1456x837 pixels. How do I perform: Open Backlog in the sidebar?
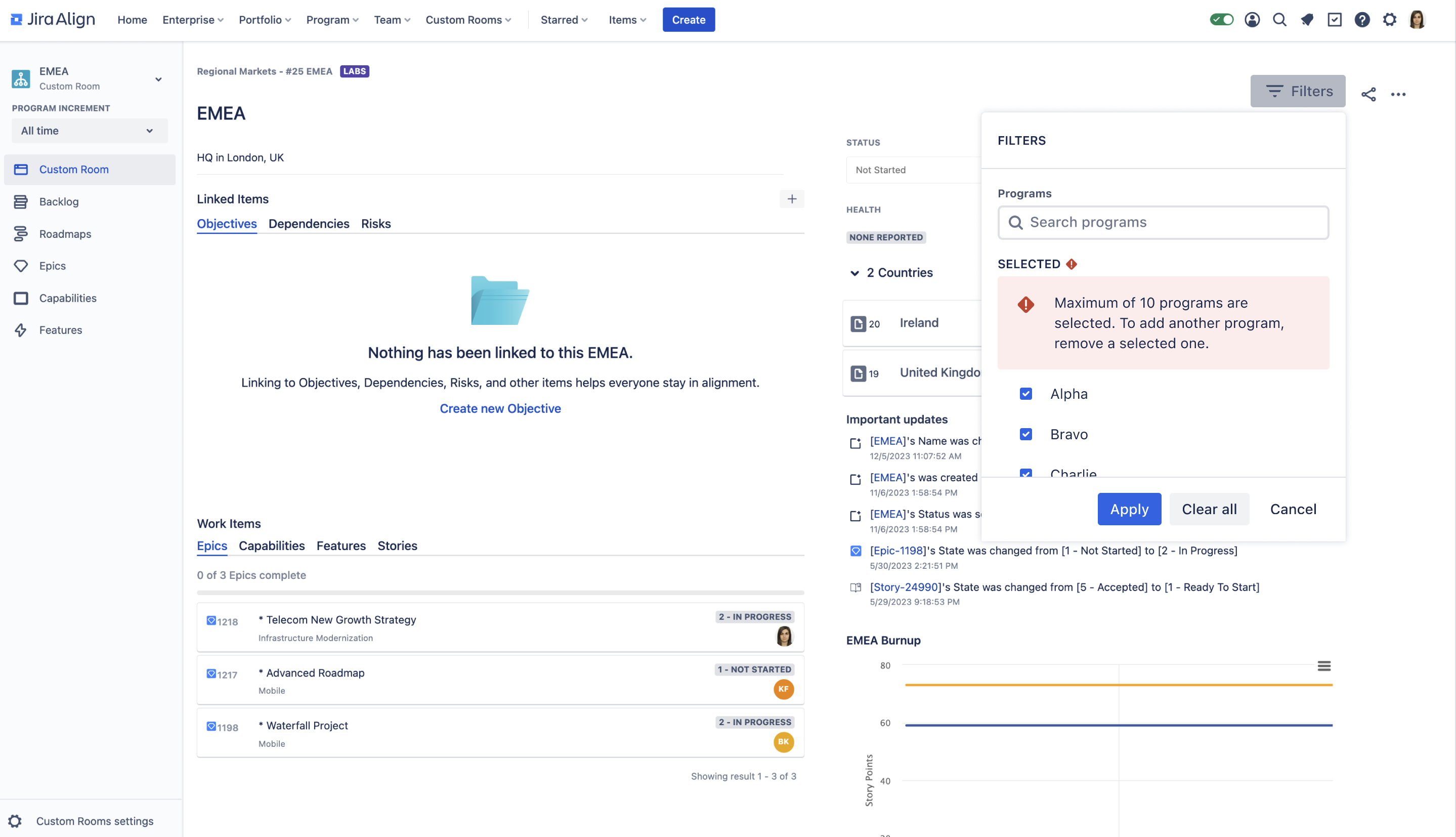[x=90, y=202]
